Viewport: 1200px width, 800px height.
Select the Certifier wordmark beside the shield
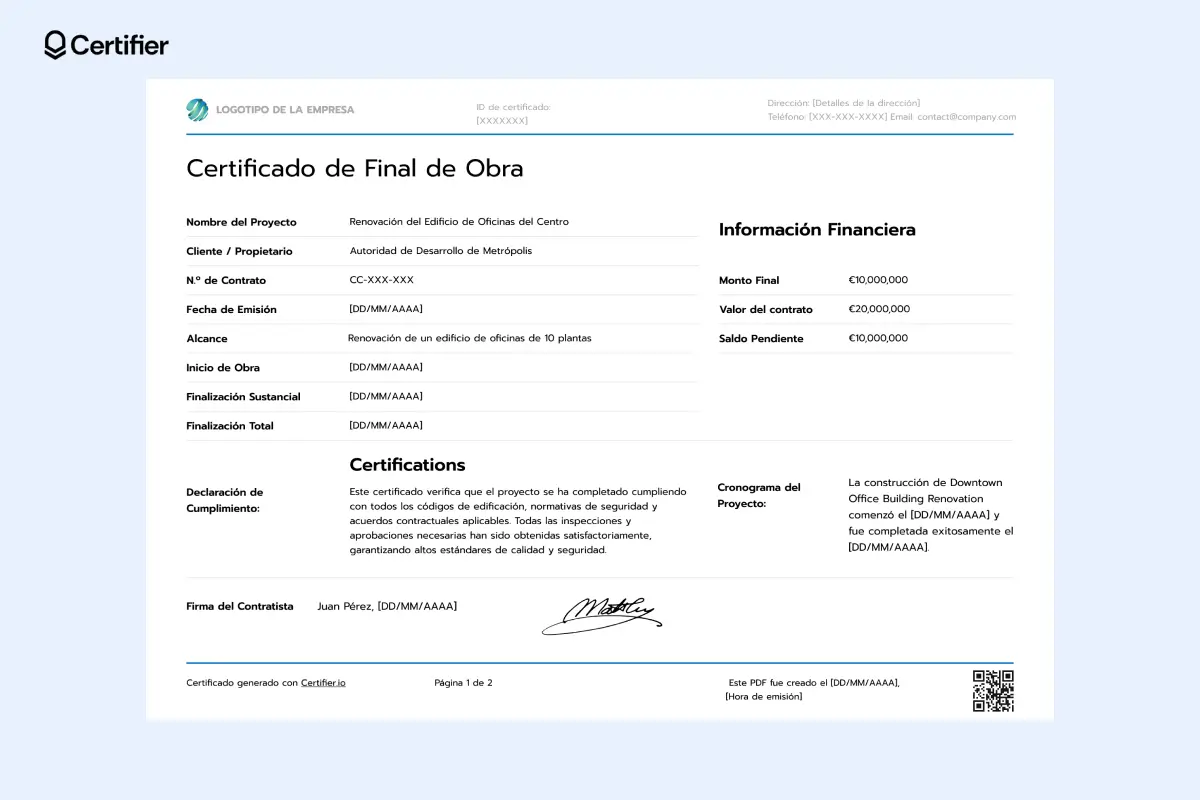(120, 45)
